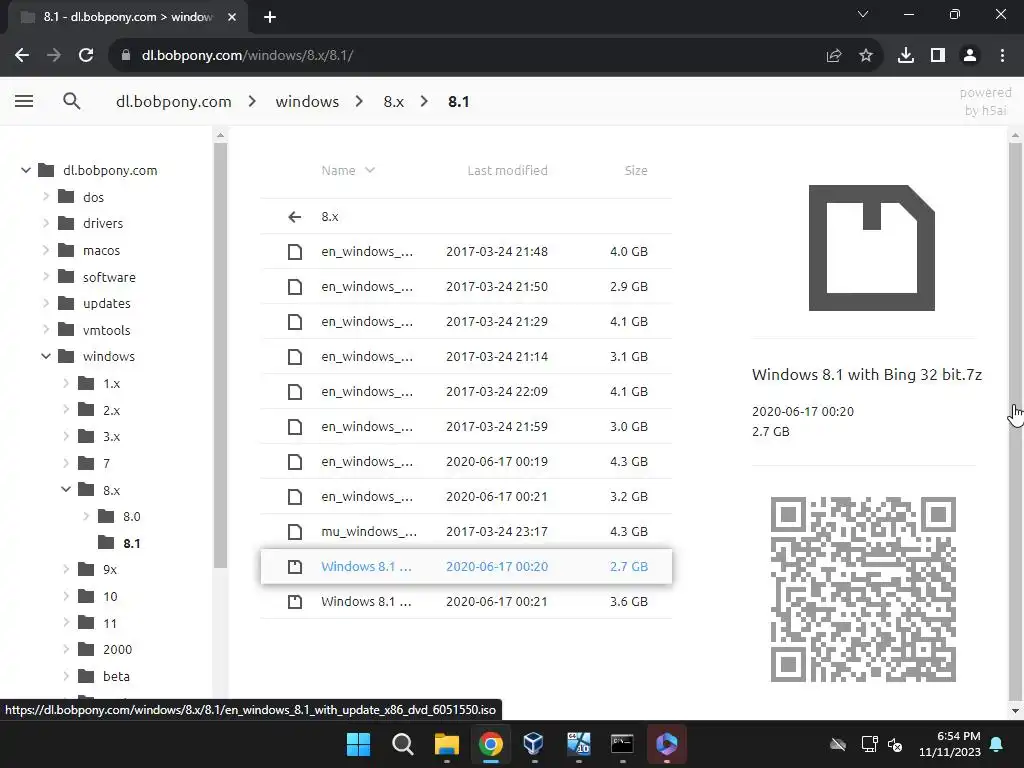Click the powered by h5ai link
This screenshot has width=1024, height=768.
985,102
